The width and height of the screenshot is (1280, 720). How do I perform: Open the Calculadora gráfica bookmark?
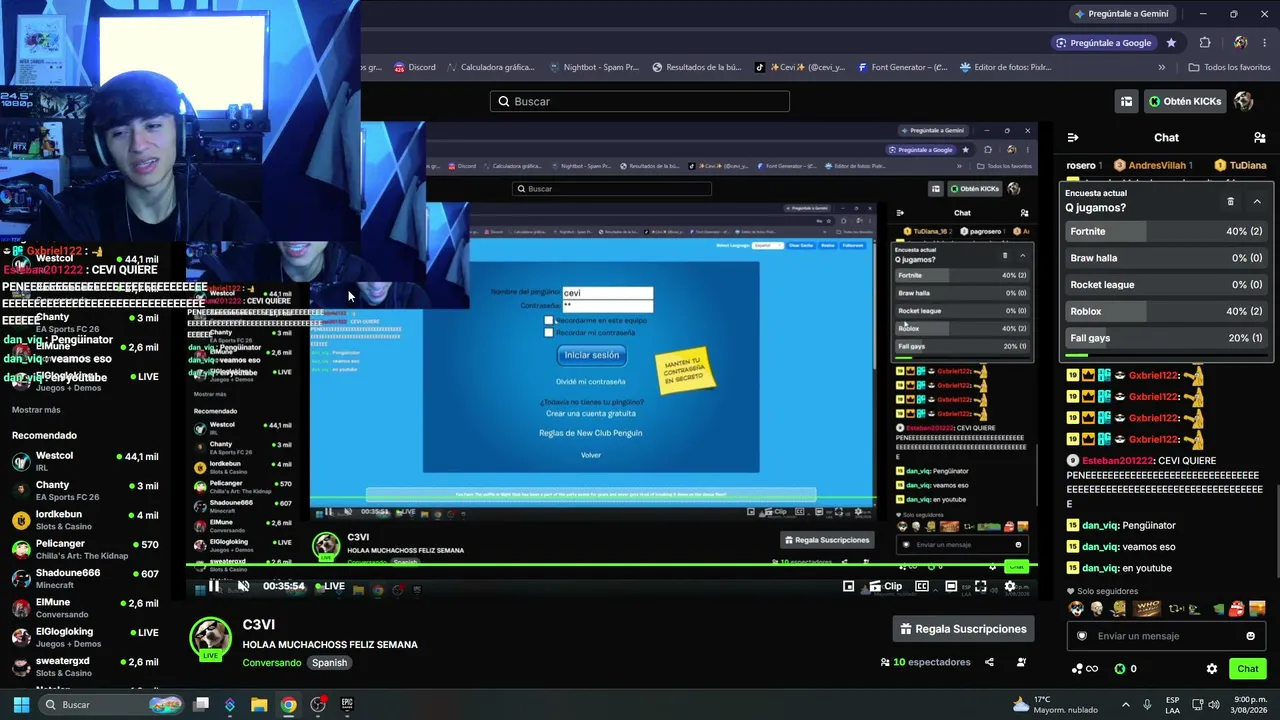point(490,67)
